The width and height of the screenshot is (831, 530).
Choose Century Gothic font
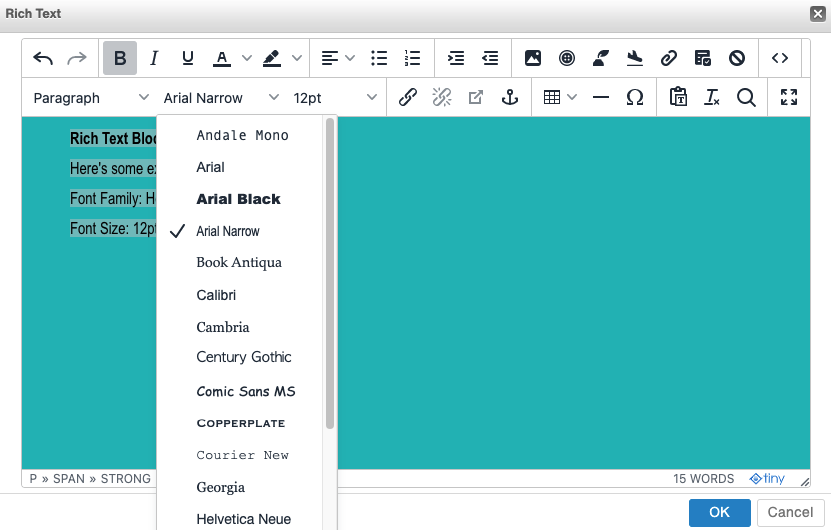[242, 357]
